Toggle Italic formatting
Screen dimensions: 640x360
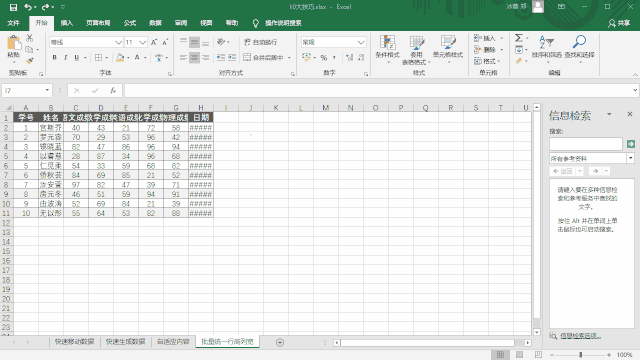tap(65, 58)
